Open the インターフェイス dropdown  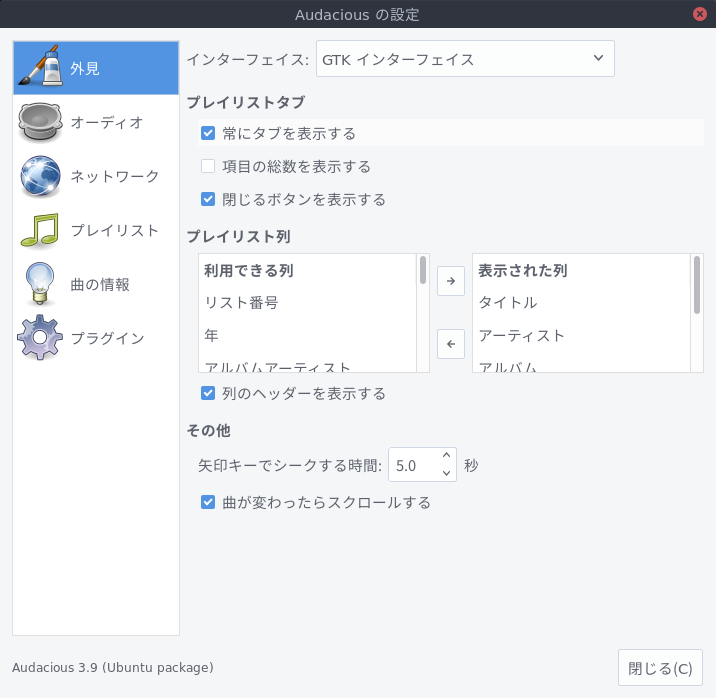pos(465,59)
